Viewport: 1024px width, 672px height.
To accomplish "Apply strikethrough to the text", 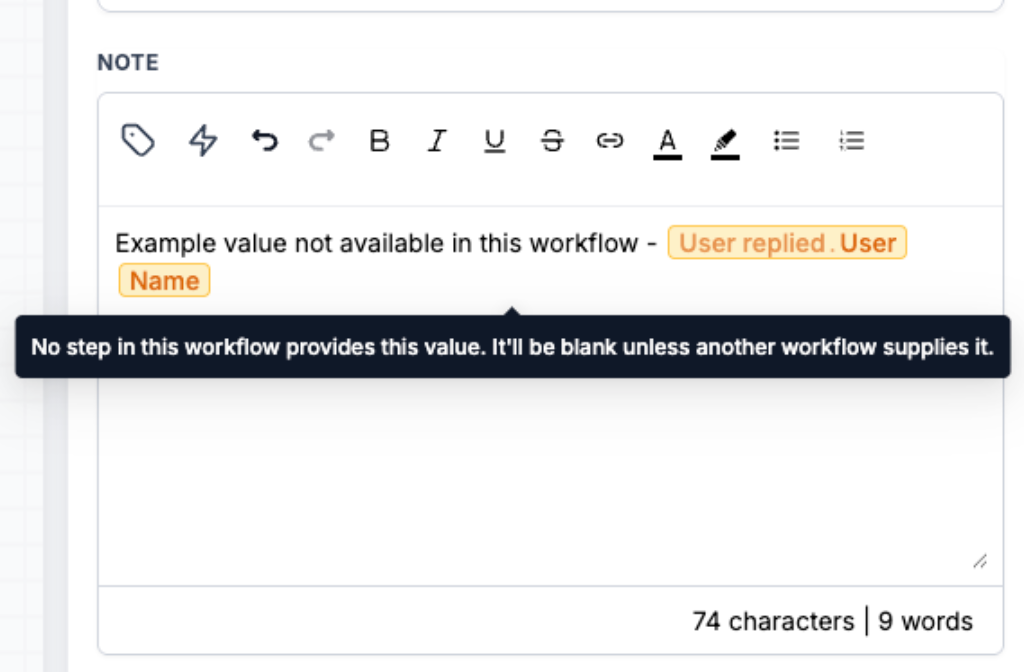I will coord(552,140).
